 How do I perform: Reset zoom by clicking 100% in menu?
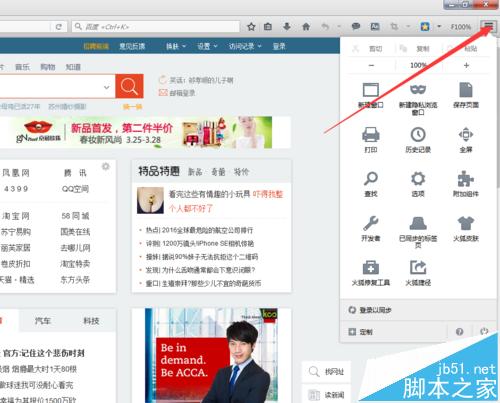tap(418, 65)
